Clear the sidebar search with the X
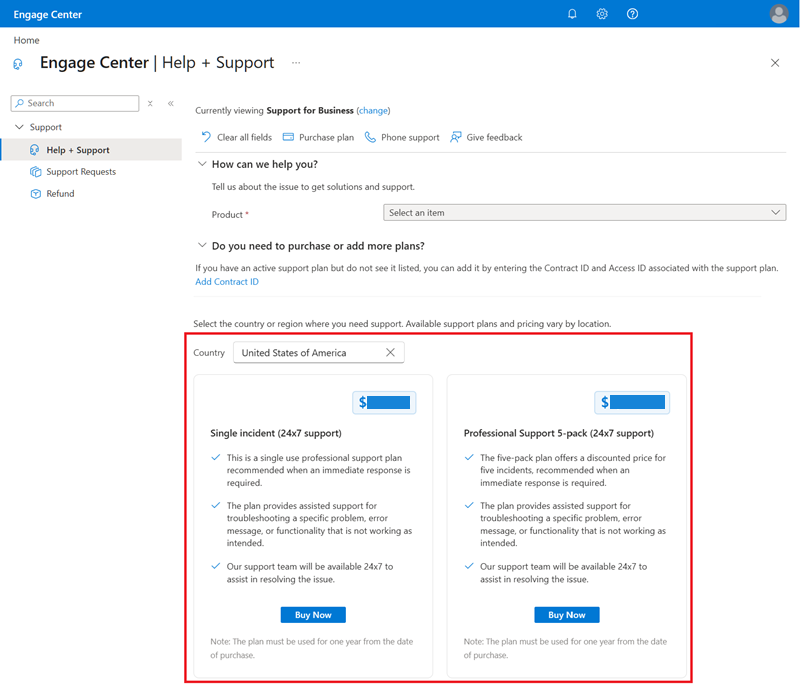The image size is (800, 687). (x=150, y=103)
